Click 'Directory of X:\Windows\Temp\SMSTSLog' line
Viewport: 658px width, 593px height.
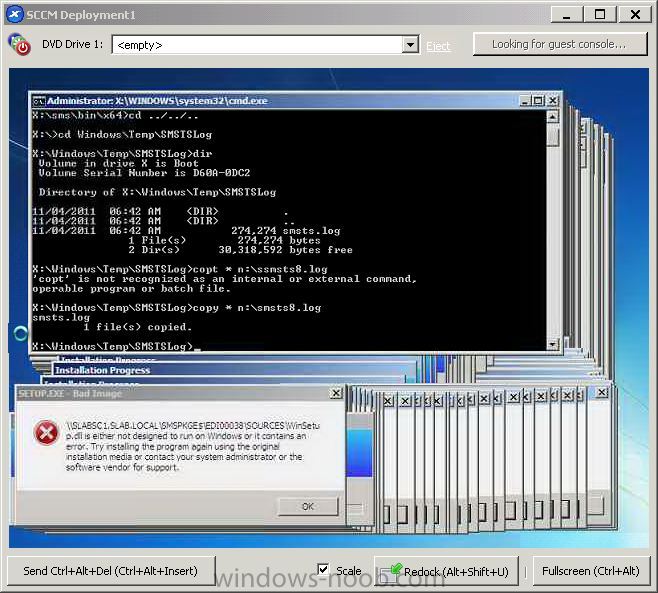pyautogui.click(x=157, y=192)
